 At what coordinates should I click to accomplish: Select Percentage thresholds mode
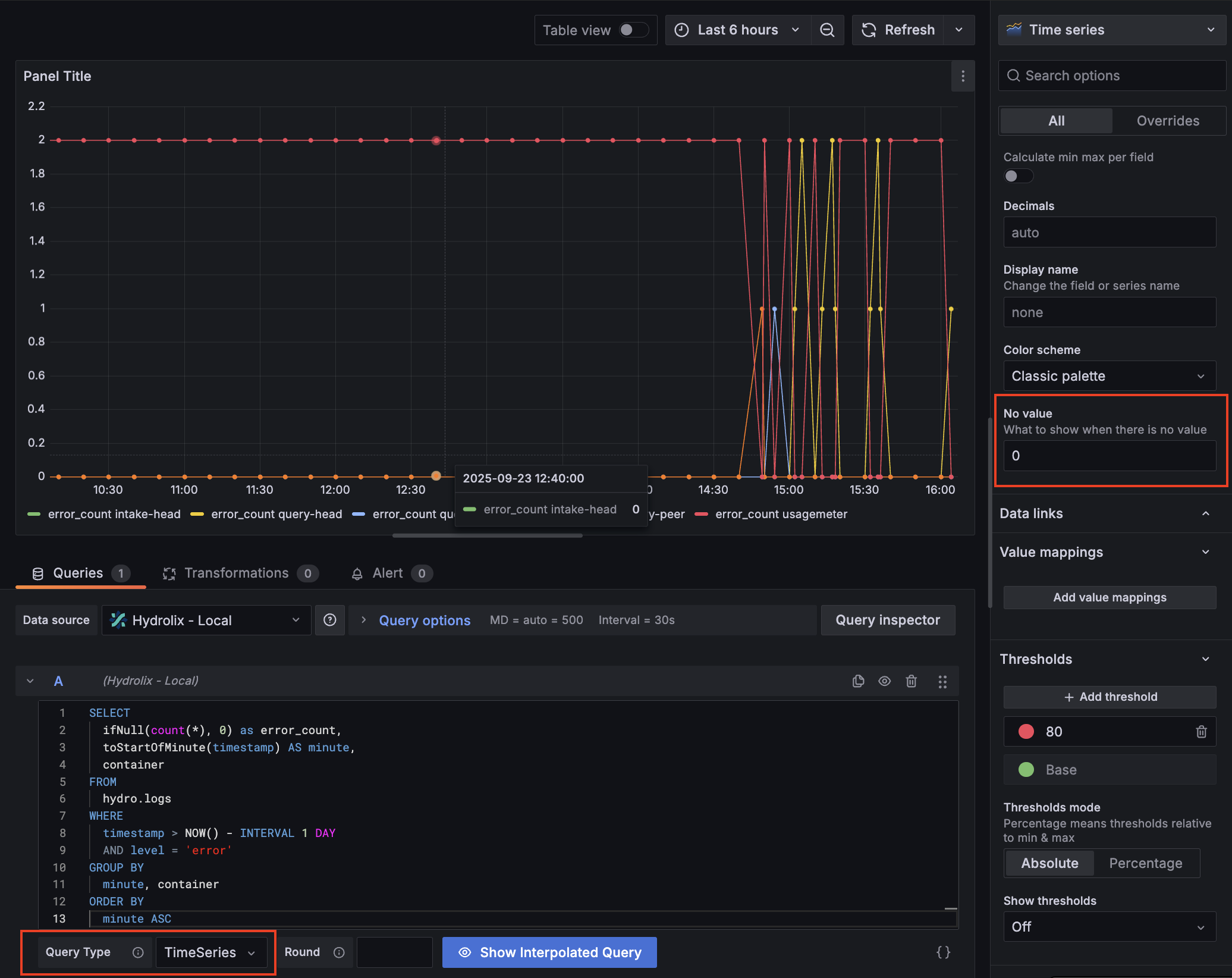click(1146, 863)
